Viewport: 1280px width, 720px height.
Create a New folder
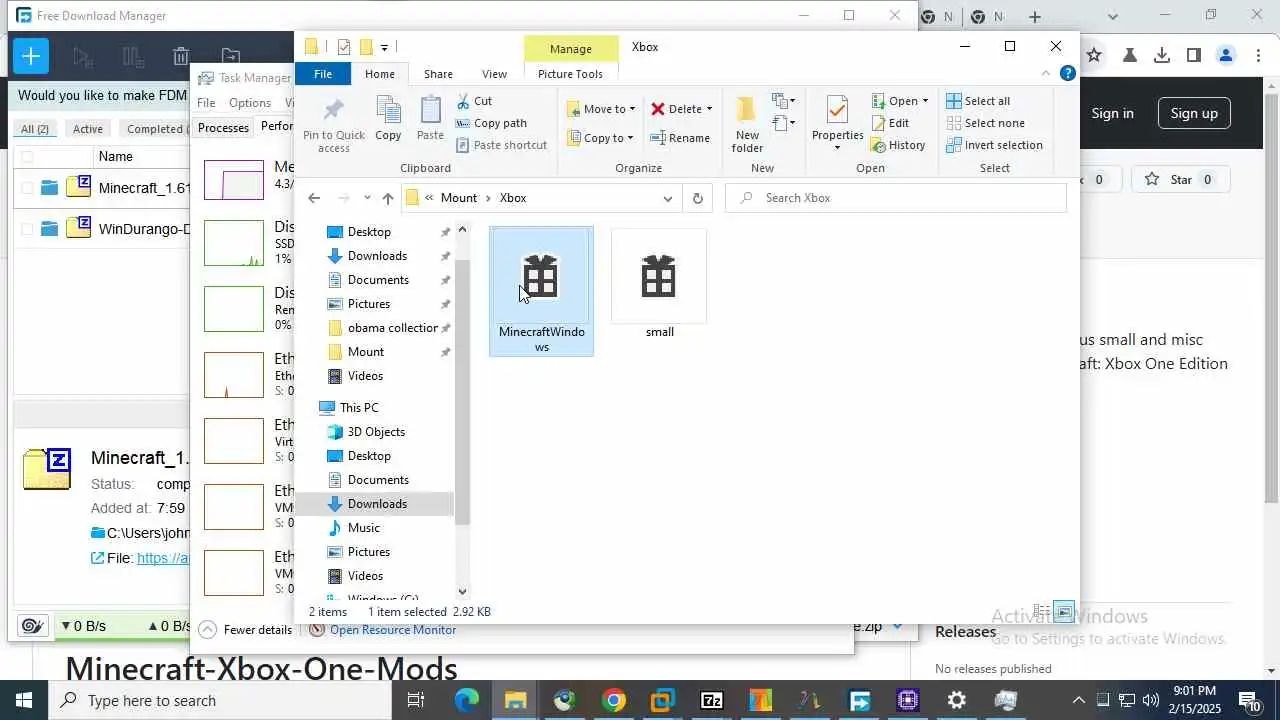[x=747, y=124]
